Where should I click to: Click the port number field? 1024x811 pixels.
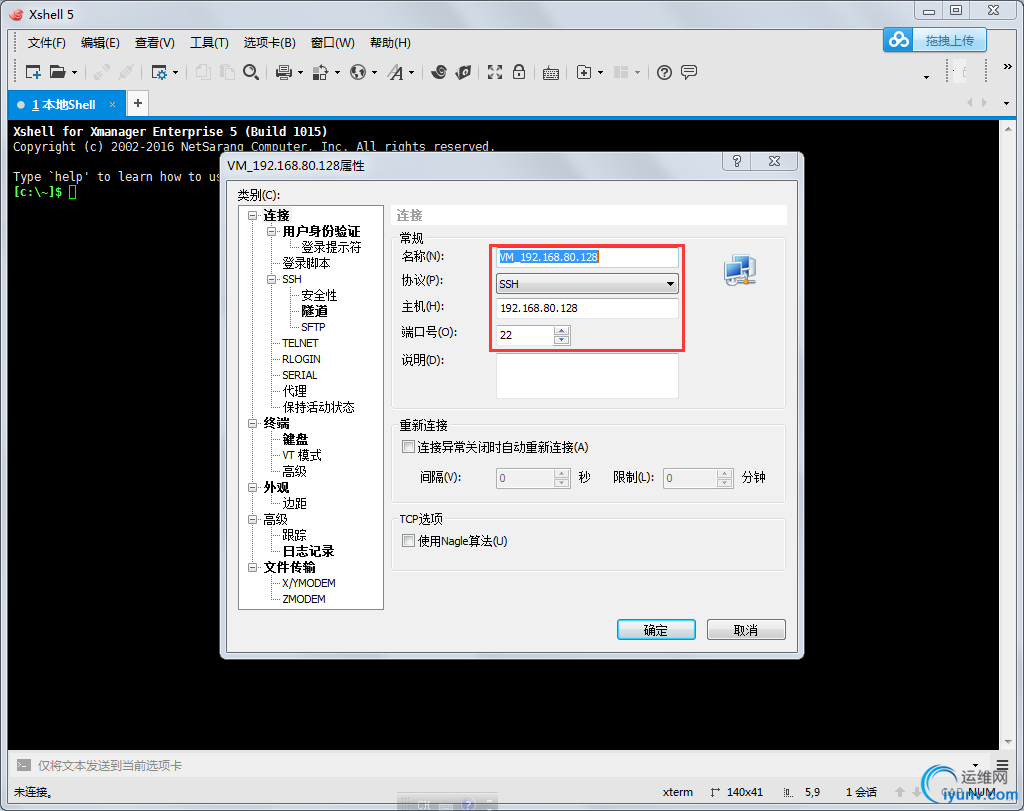525,335
